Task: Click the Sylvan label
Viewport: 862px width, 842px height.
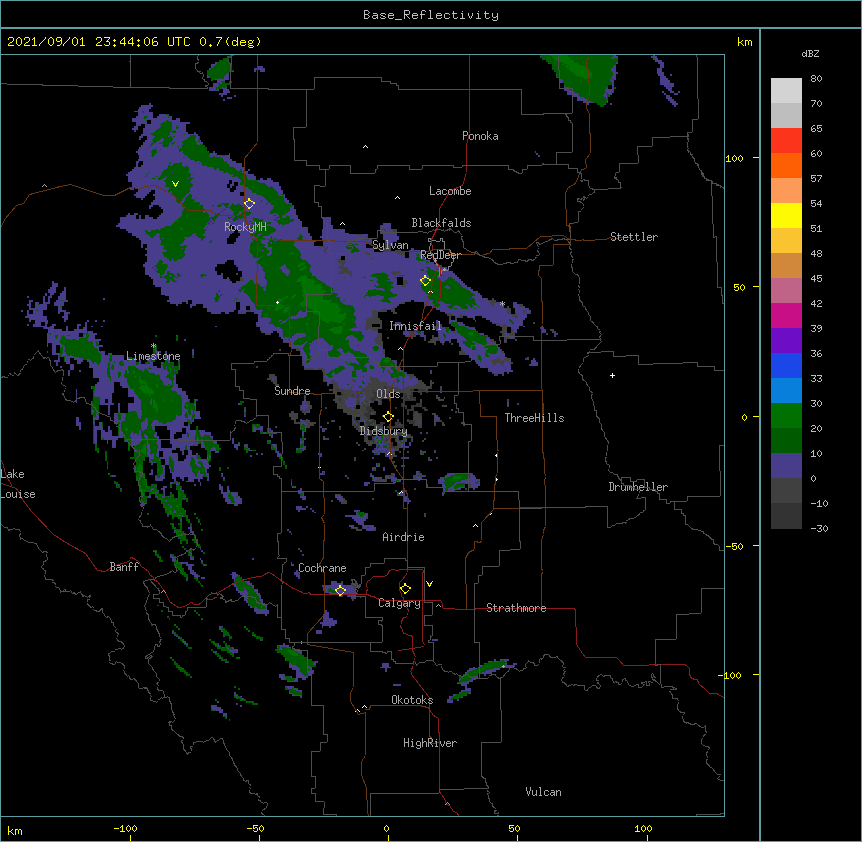Action: pyautogui.click(x=390, y=245)
